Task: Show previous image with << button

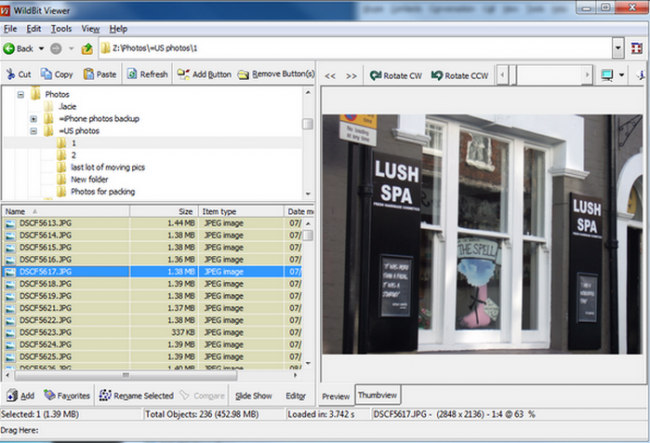Action: click(x=330, y=76)
